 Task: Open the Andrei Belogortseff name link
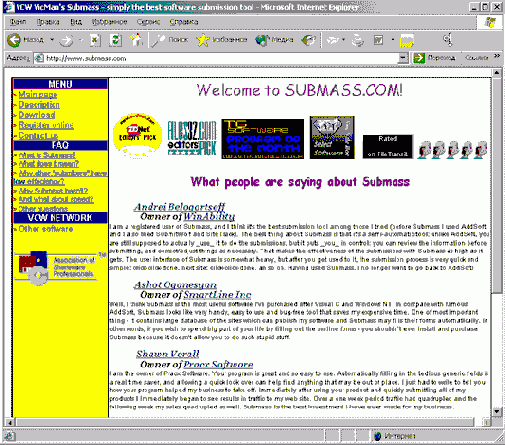[179, 207]
